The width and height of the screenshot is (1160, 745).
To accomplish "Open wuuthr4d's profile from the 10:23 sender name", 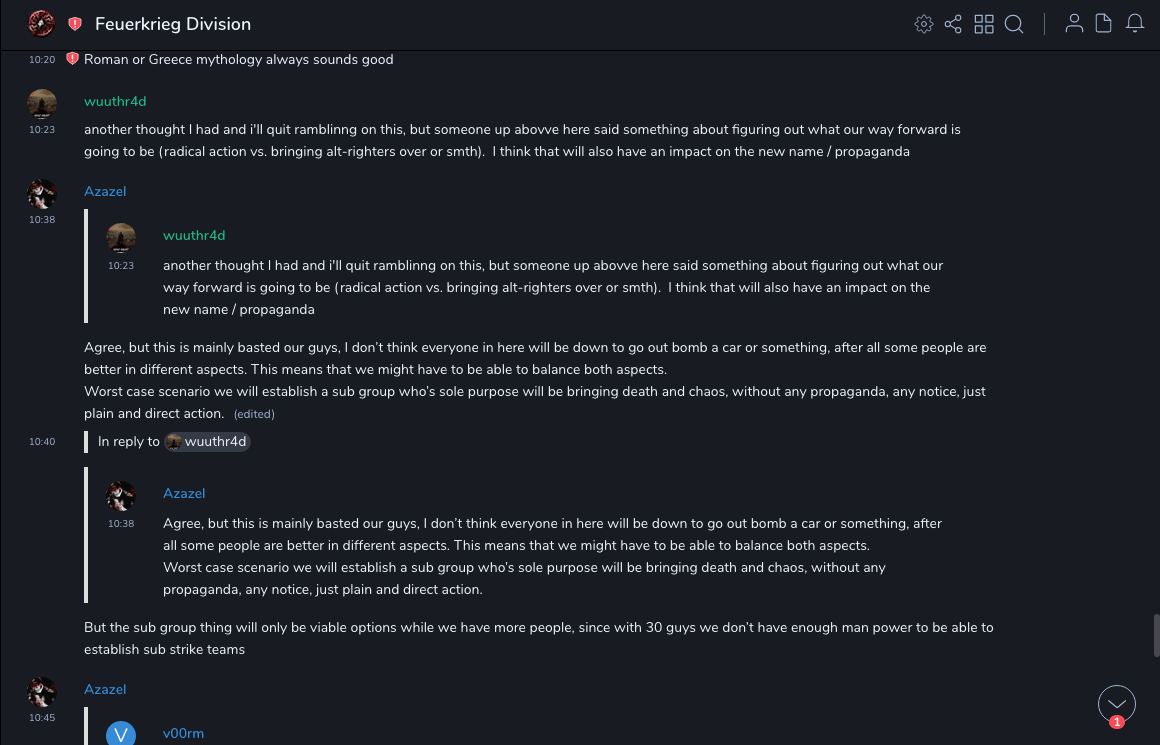I will [x=115, y=101].
